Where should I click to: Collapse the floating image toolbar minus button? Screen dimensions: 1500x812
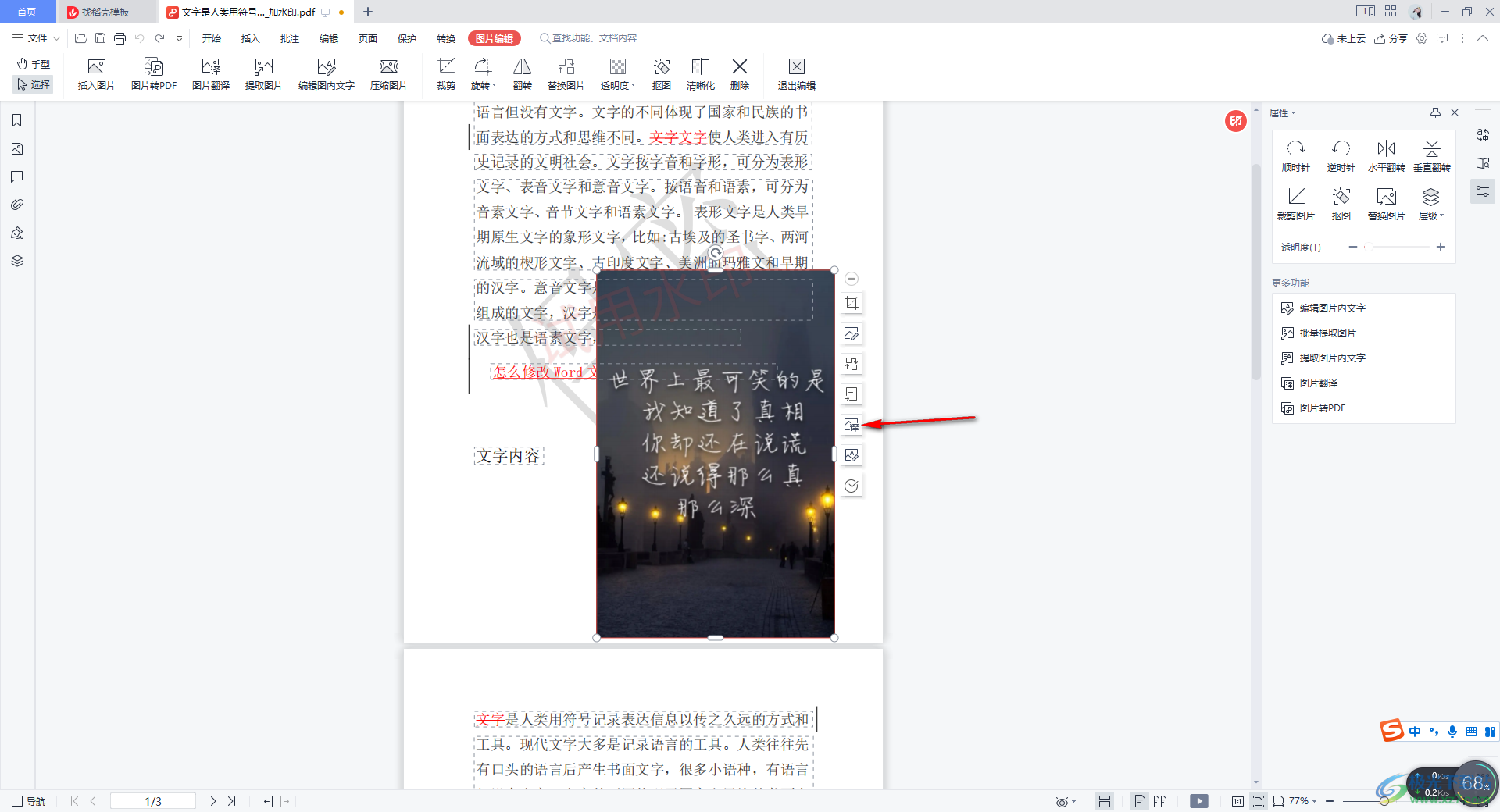click(x=852, y=279)
